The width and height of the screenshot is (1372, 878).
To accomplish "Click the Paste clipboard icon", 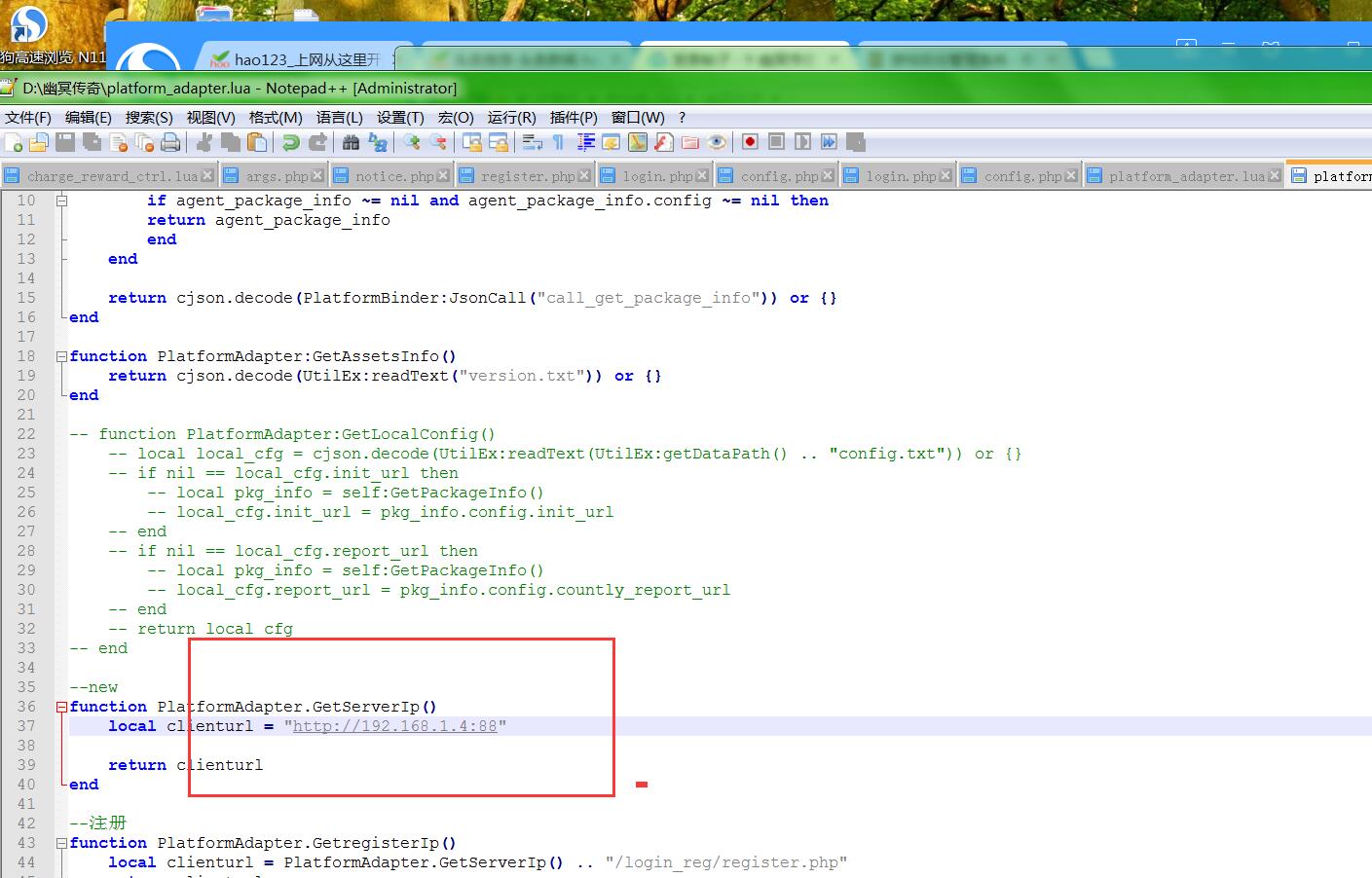I will click(257, 143).
